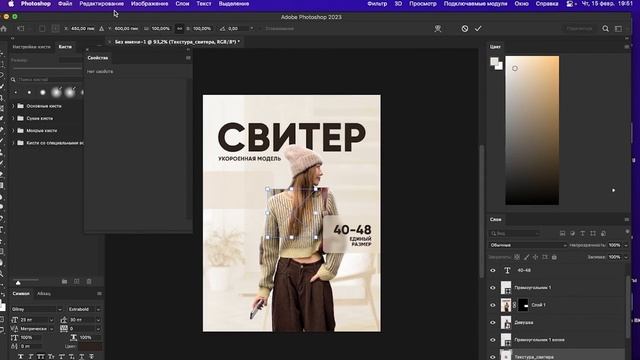The image size is (640, 360).
Task: Hide the Девушка layer
Action: point(493,322)
